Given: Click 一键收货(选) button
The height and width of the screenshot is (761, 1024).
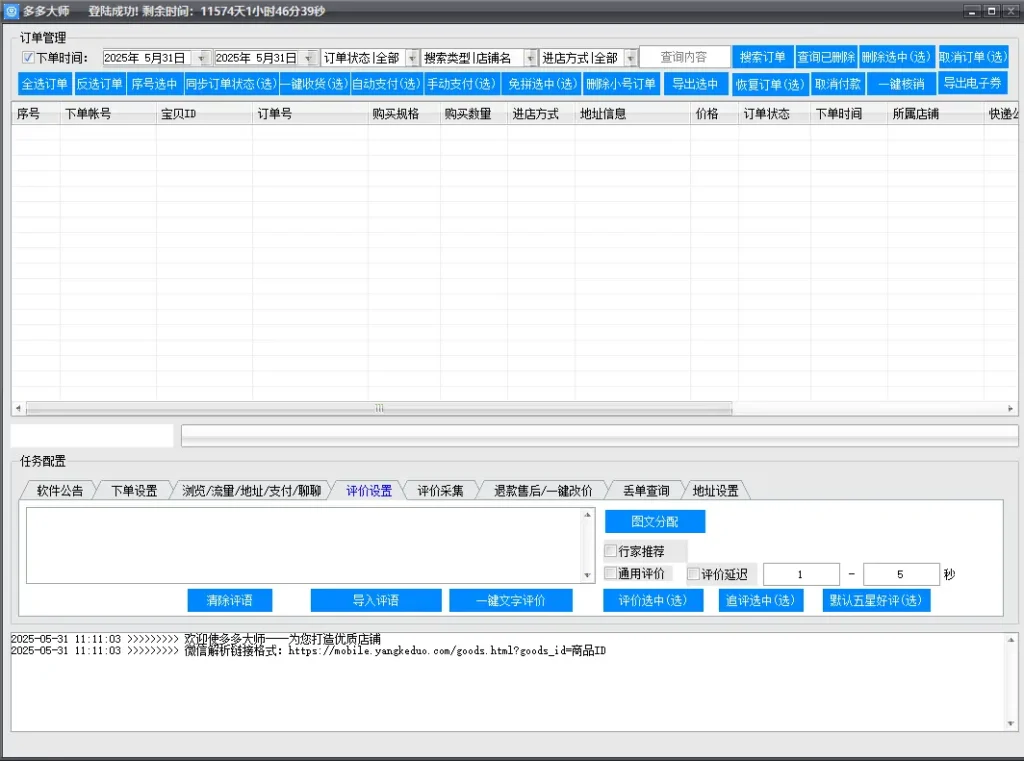Looking at the screenshot, I should [314, 84].
